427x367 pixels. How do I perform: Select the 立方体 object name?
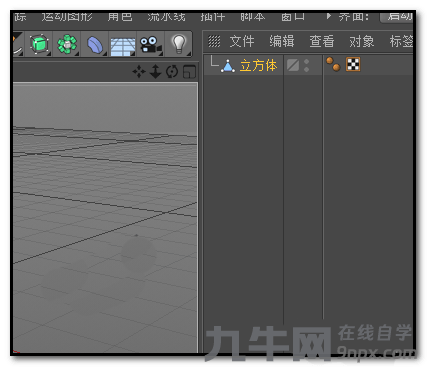[258, 65]
